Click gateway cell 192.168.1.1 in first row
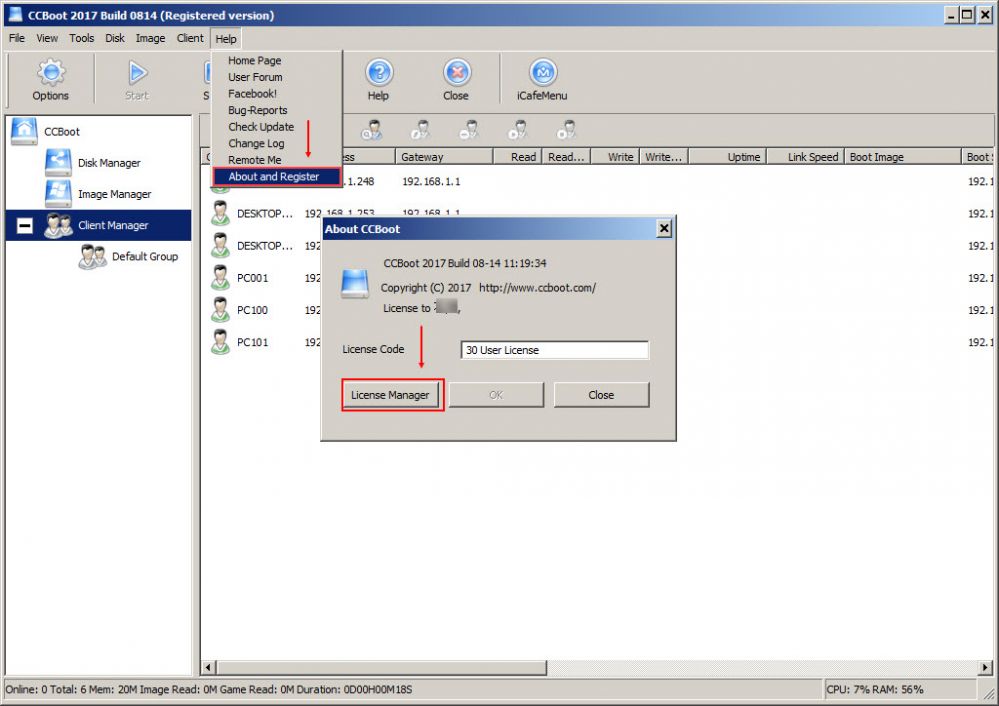This screenshot has width=999, height=706. [x=431, y=182]
